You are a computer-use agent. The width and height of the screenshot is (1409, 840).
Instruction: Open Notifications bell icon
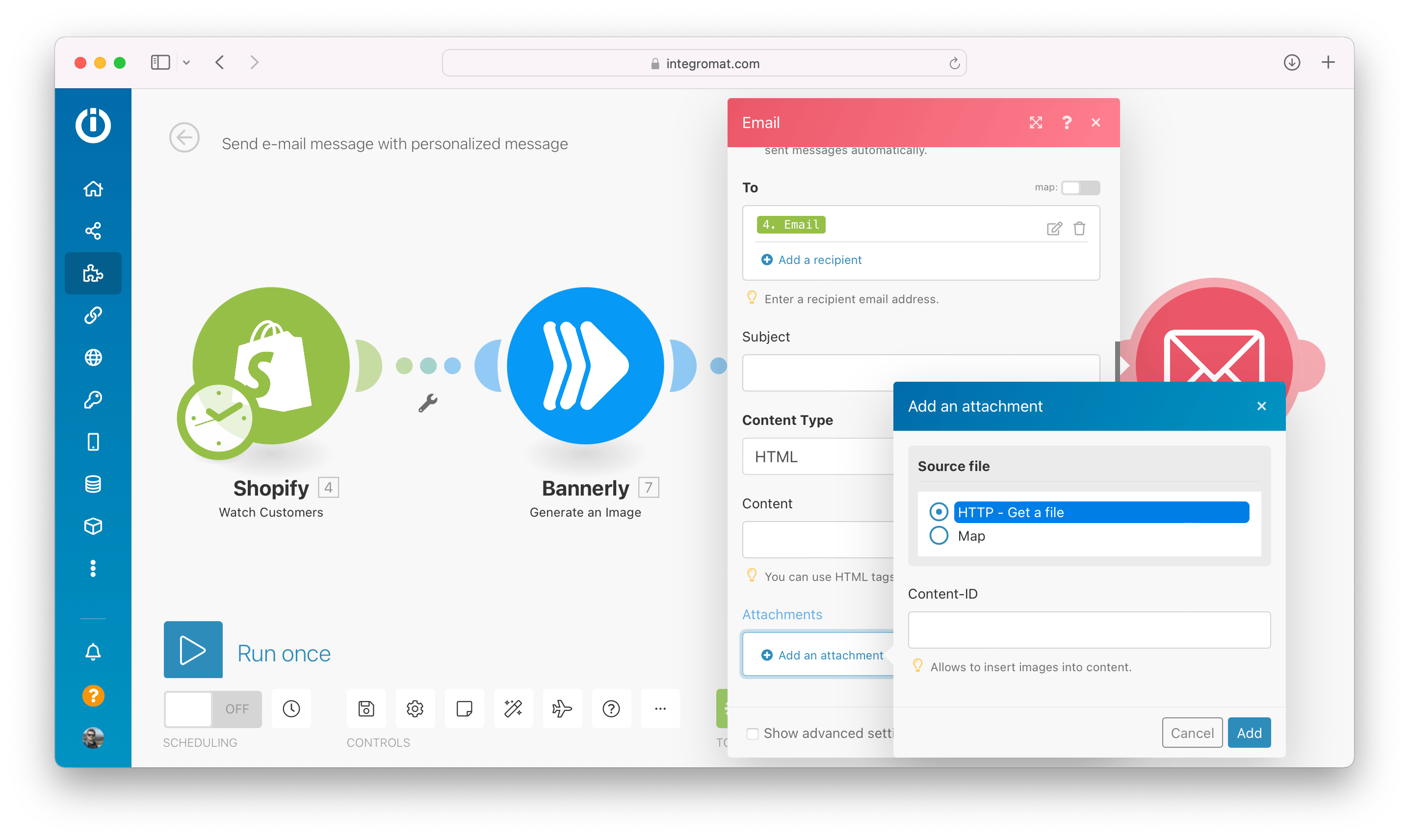click(x=93, y=652)
